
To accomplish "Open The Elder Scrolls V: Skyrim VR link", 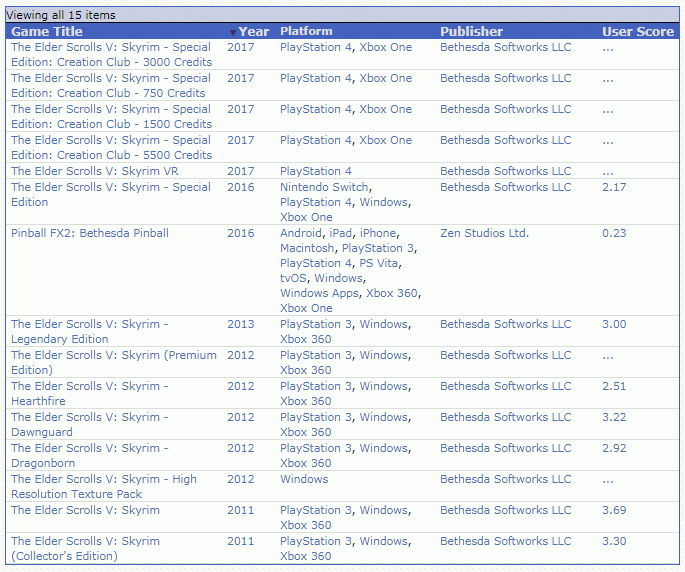I will 95,171.
